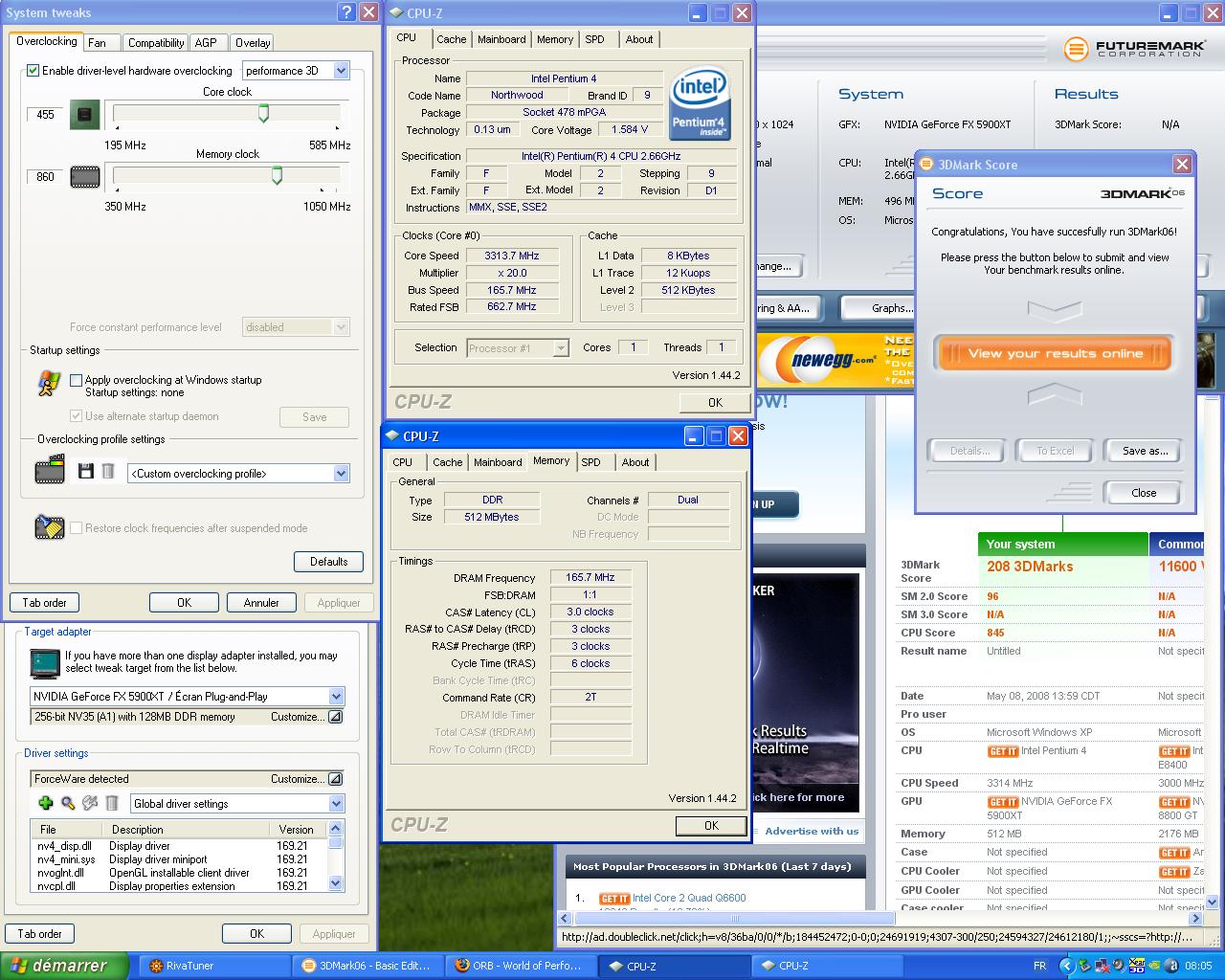Viewport: 1225px width, 980px height.
Task: Click the Advertise with us link
Action: click(x=812, y=832)
